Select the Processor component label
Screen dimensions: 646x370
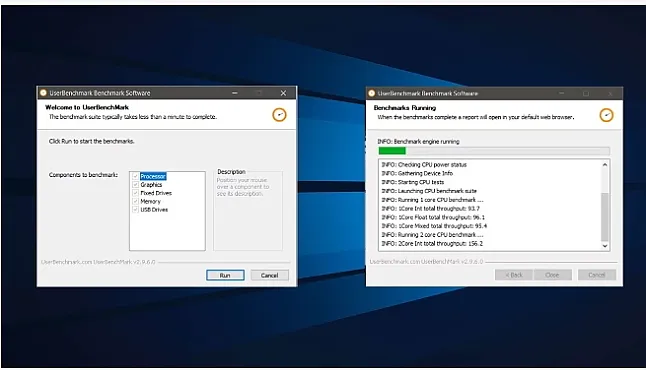pos(153,176)
